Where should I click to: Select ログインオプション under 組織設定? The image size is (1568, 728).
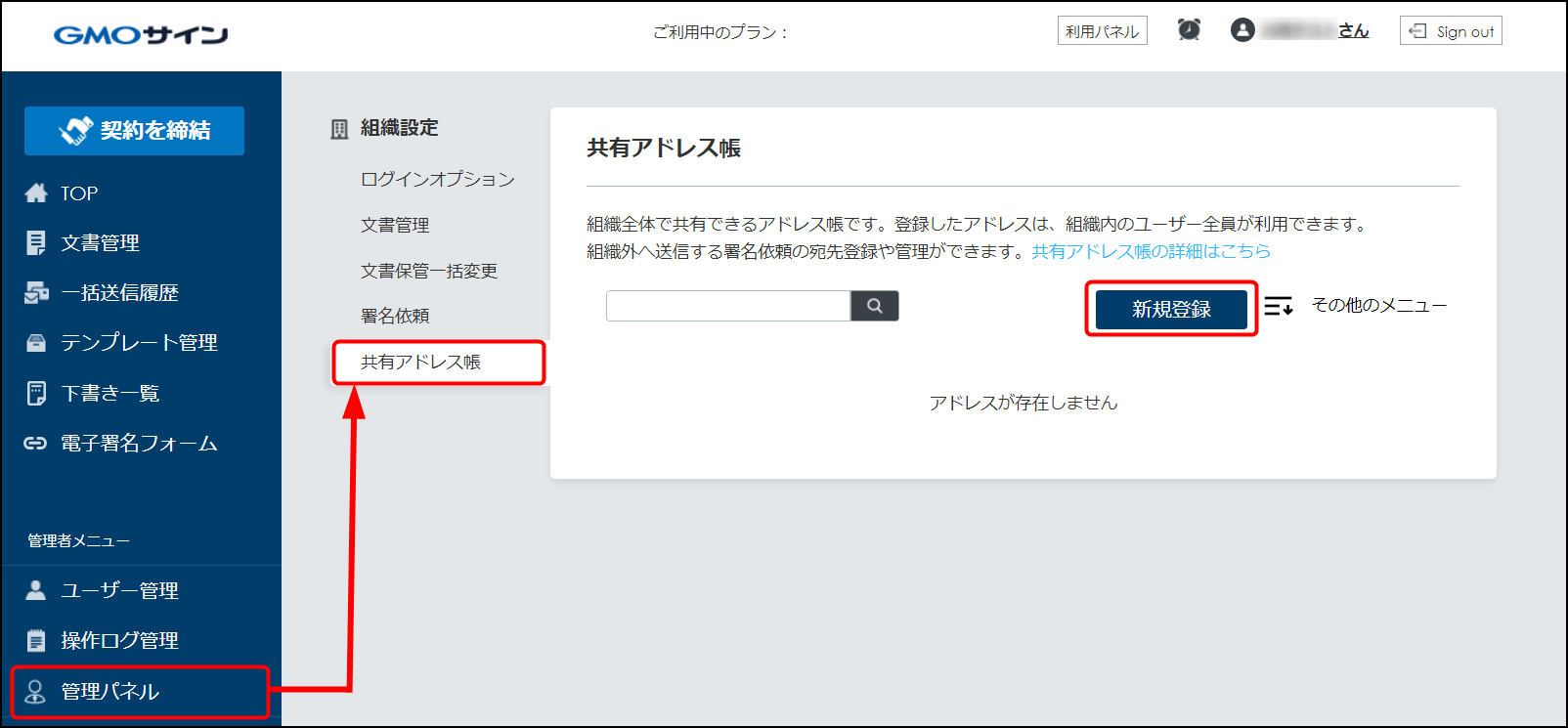(437, 179)
